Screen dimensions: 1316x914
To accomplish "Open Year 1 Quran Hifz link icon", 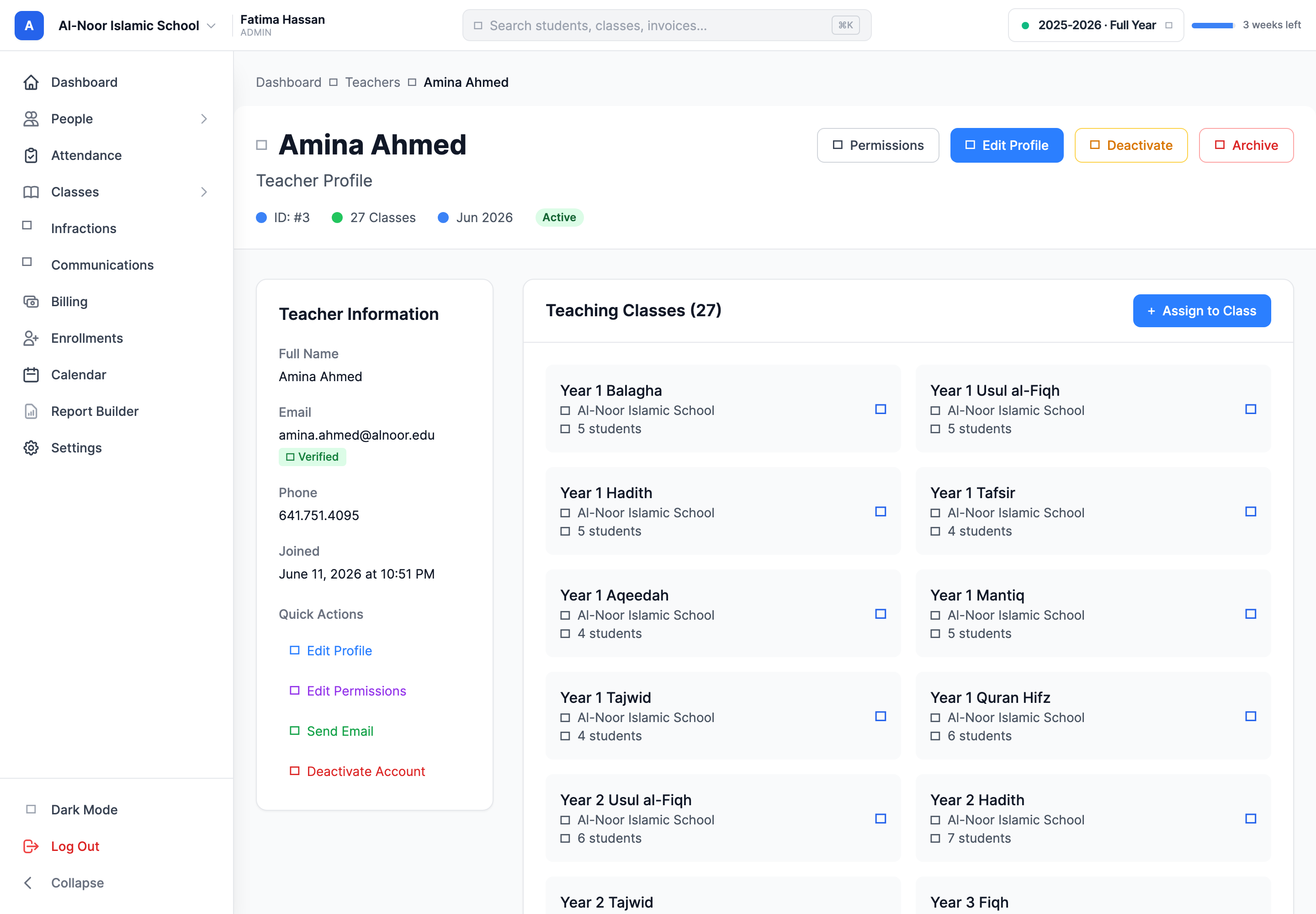I will point(1251,717).
